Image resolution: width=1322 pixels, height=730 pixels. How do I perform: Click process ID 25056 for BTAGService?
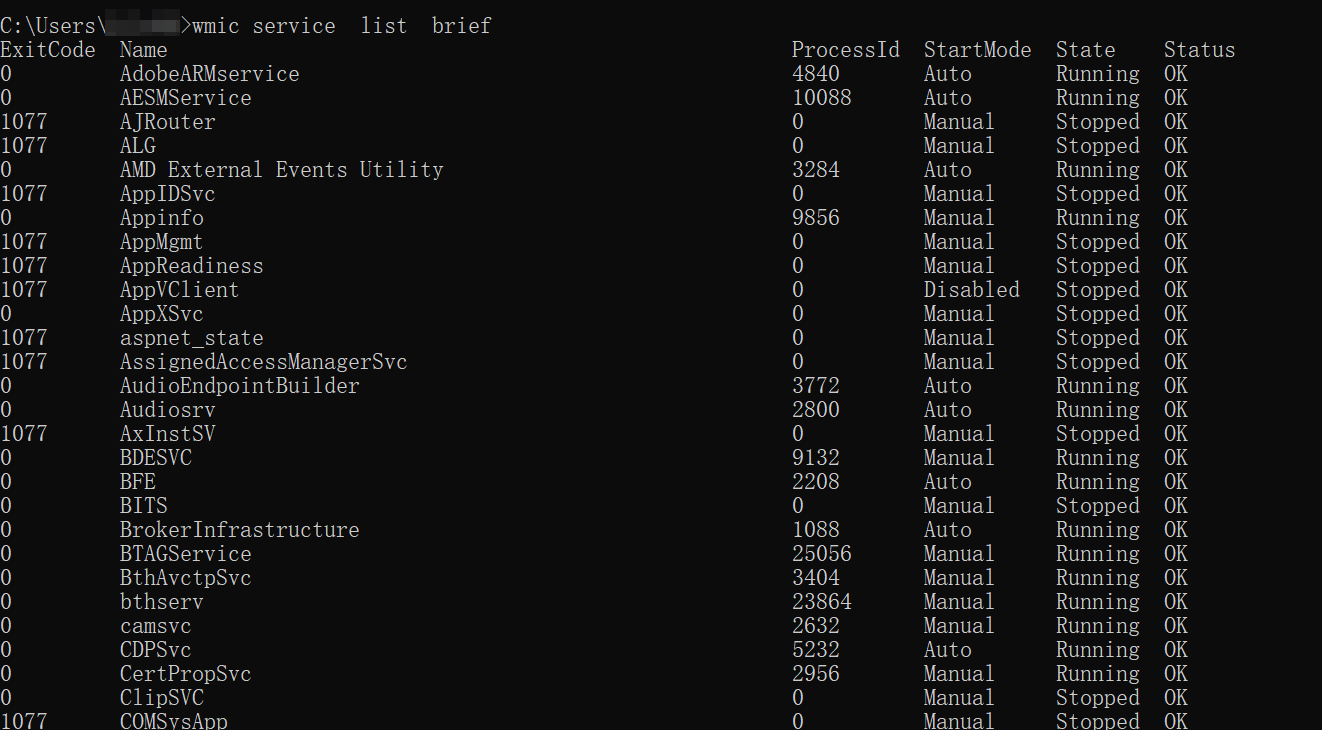(x=822, y=554)
